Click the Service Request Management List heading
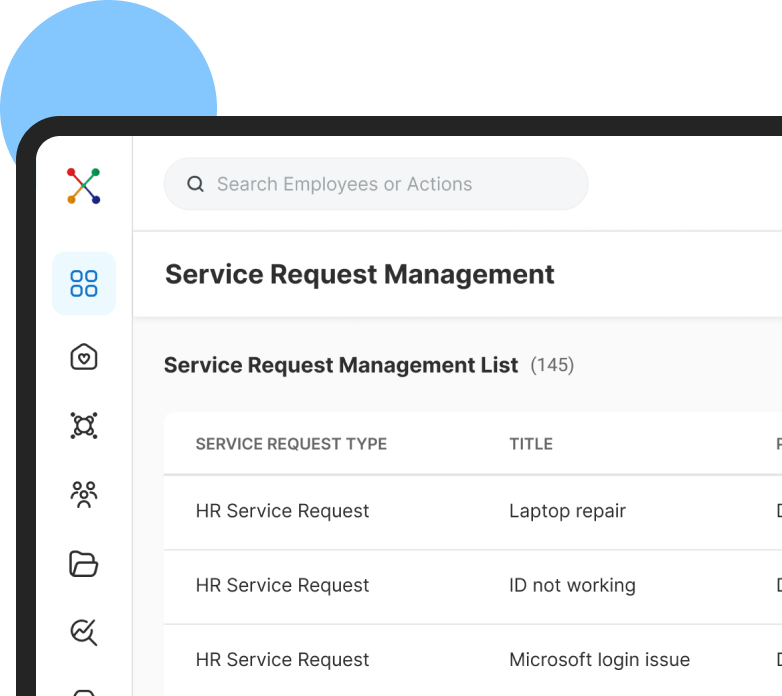Image resolution: width=782 pixels, height=696 pixels. [x=341, y=365]
